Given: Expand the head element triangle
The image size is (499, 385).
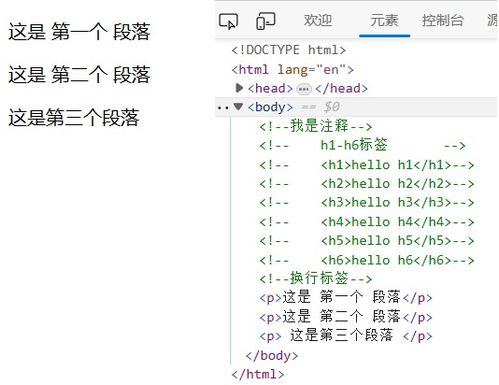Looking at the screenshot, I should pos(239,88).
